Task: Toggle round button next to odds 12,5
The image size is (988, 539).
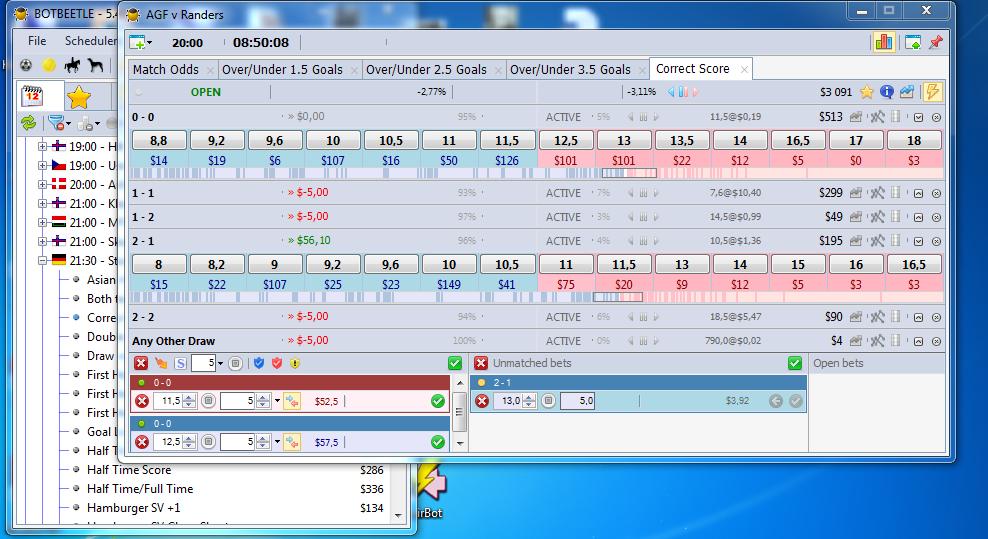Action: click(209, 442)
